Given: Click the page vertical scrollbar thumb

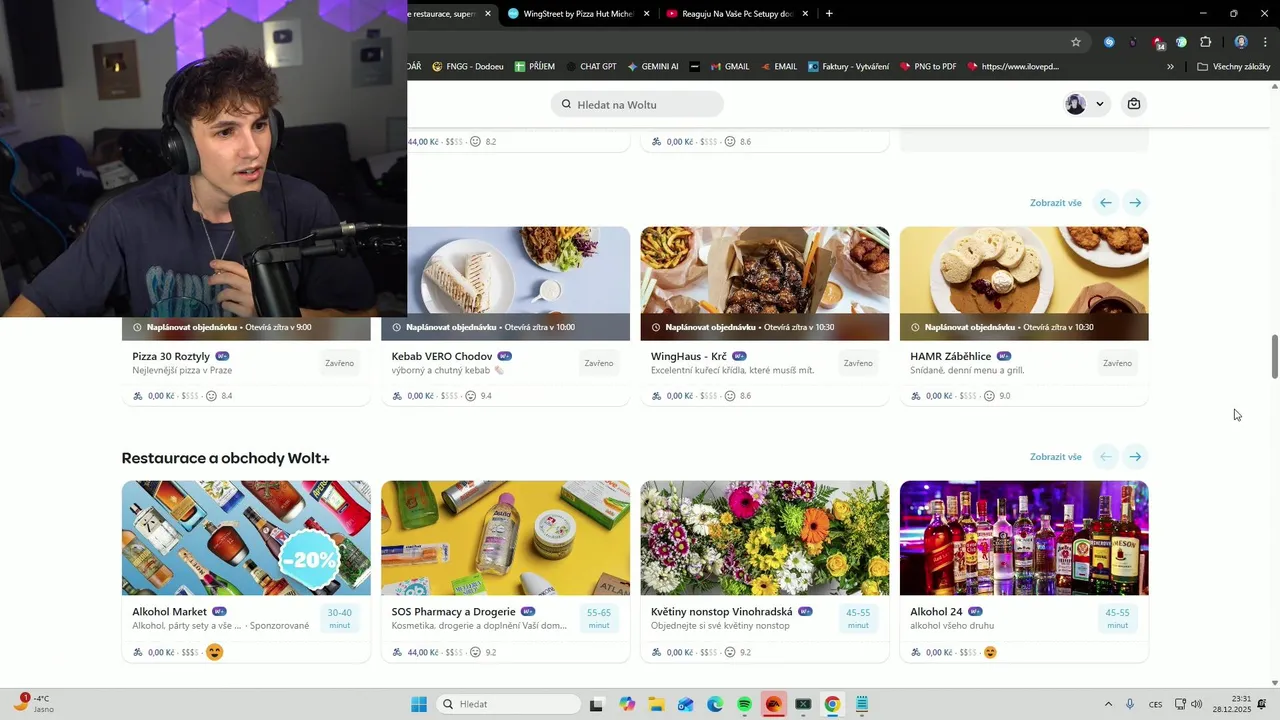Looking at the screenshot, I should pyautogui.click(x=1274, y=357).
